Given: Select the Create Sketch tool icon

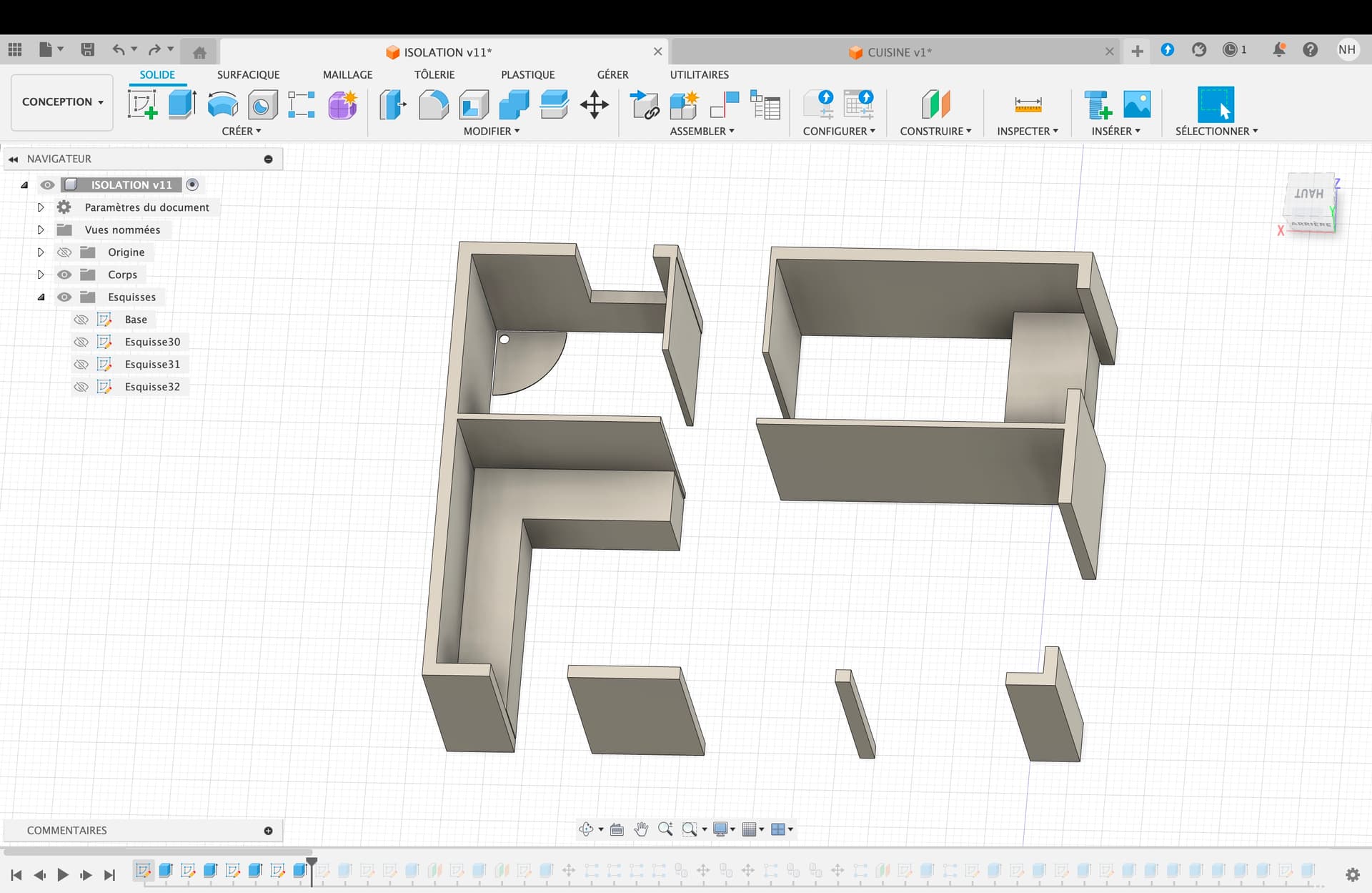Looking at the screenshot, I should [x=142, y=105].
